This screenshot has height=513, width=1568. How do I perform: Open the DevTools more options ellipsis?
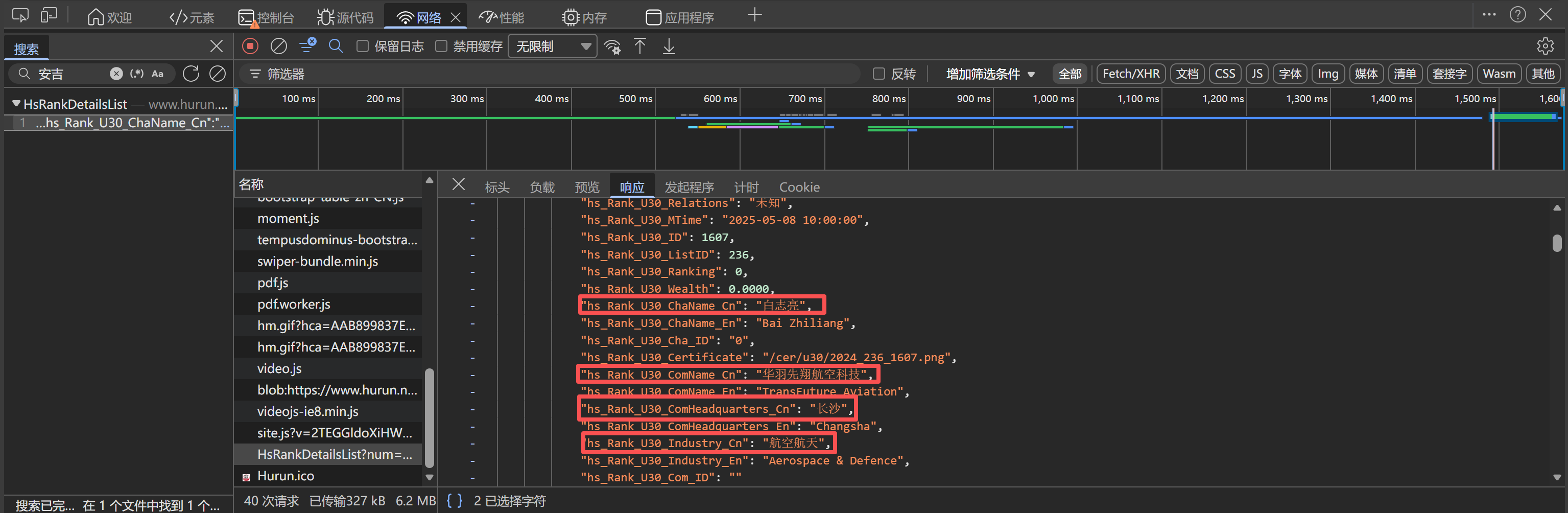1489,15
